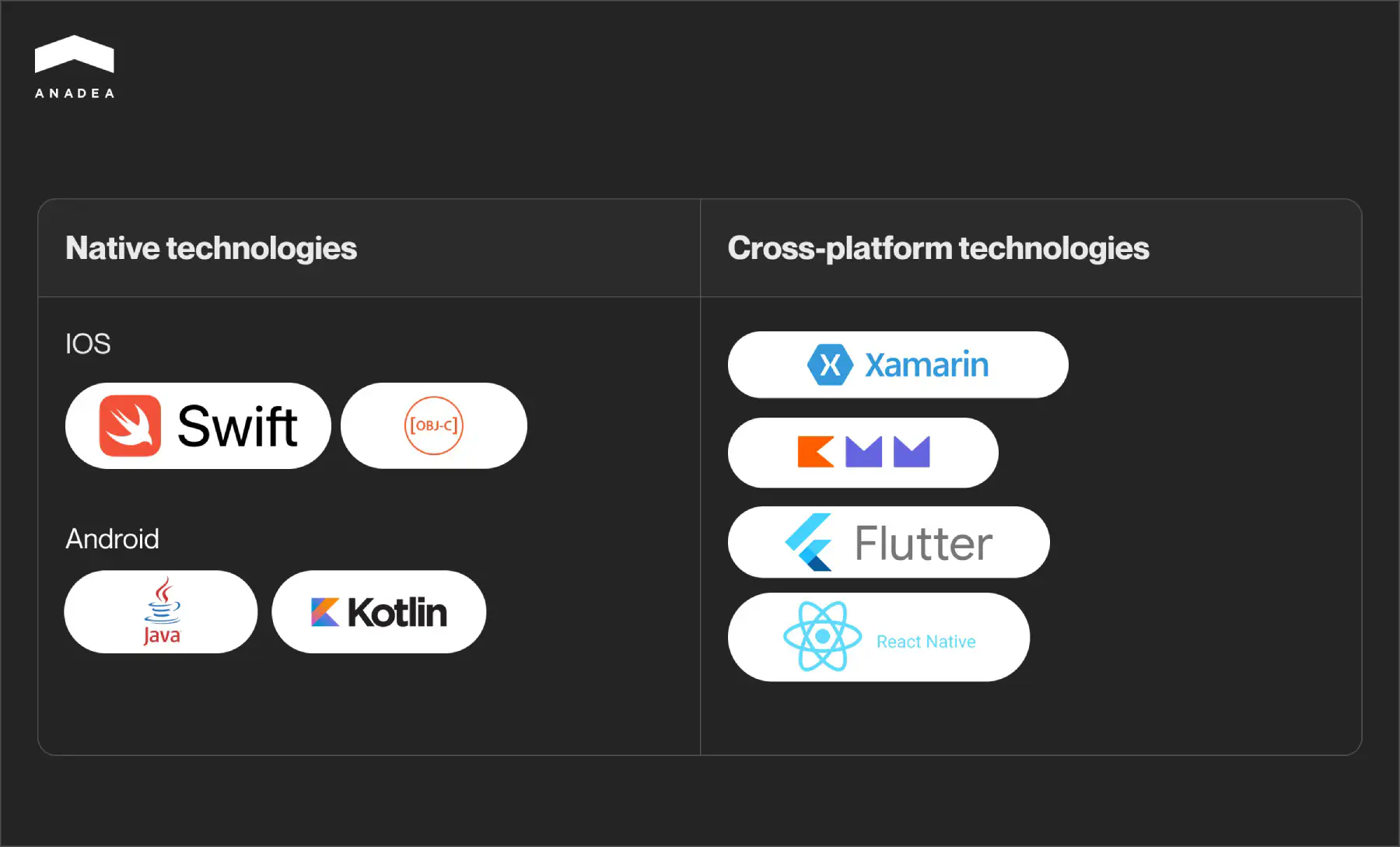The height and width of the screenshot is (847, 1400).
Task: Select the "Native technologies" column header
Action: [x=211, y=248]
